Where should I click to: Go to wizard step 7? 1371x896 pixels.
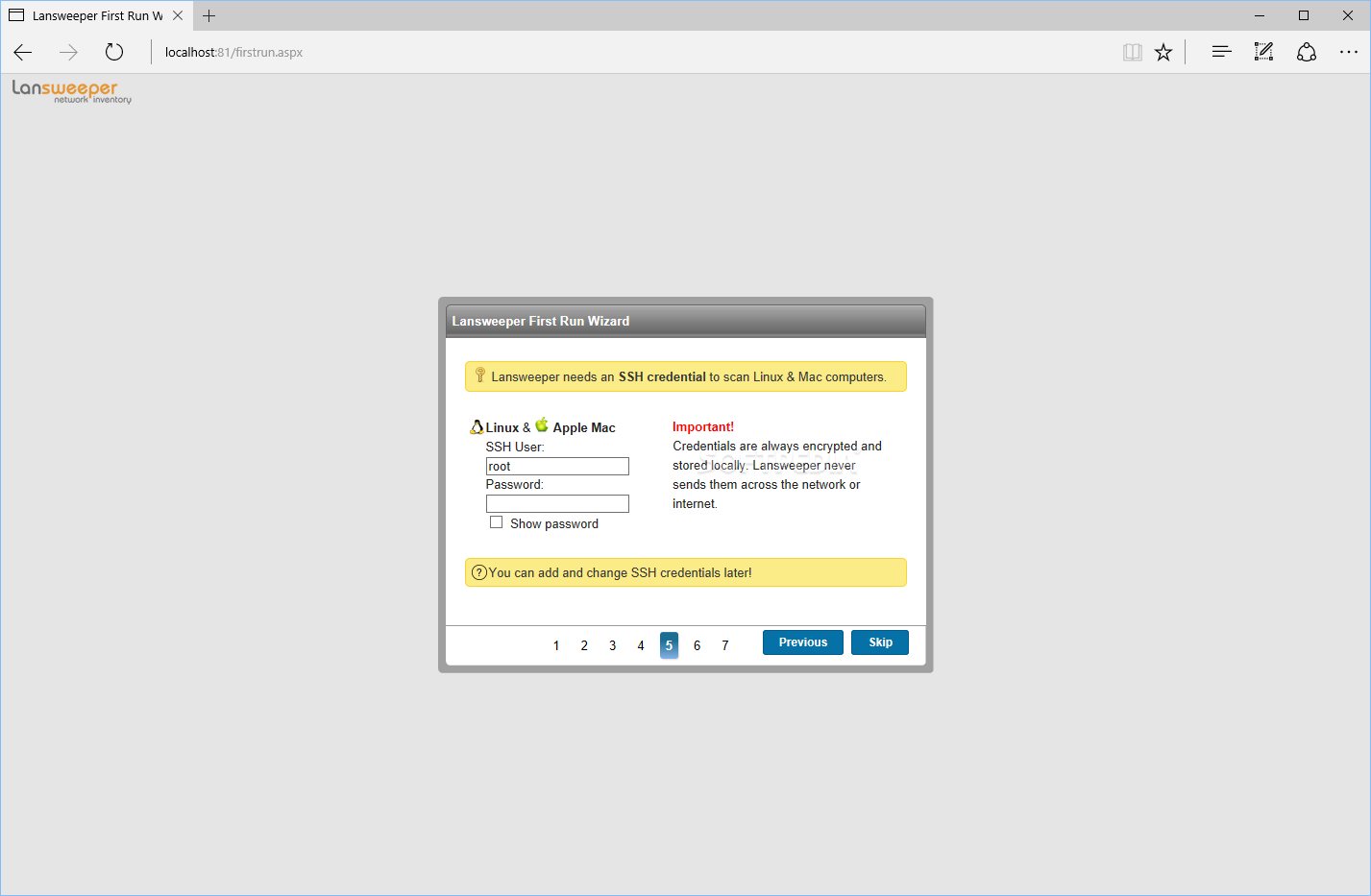(x=725, y=645)
